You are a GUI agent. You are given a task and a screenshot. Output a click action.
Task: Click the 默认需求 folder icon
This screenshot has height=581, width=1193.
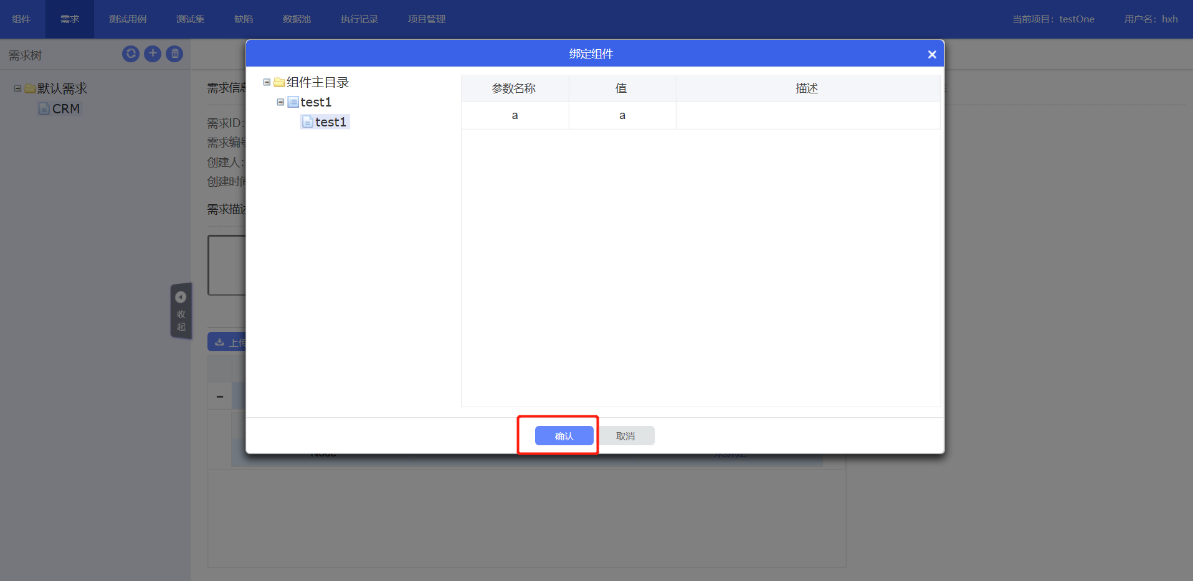pos(30,88)
